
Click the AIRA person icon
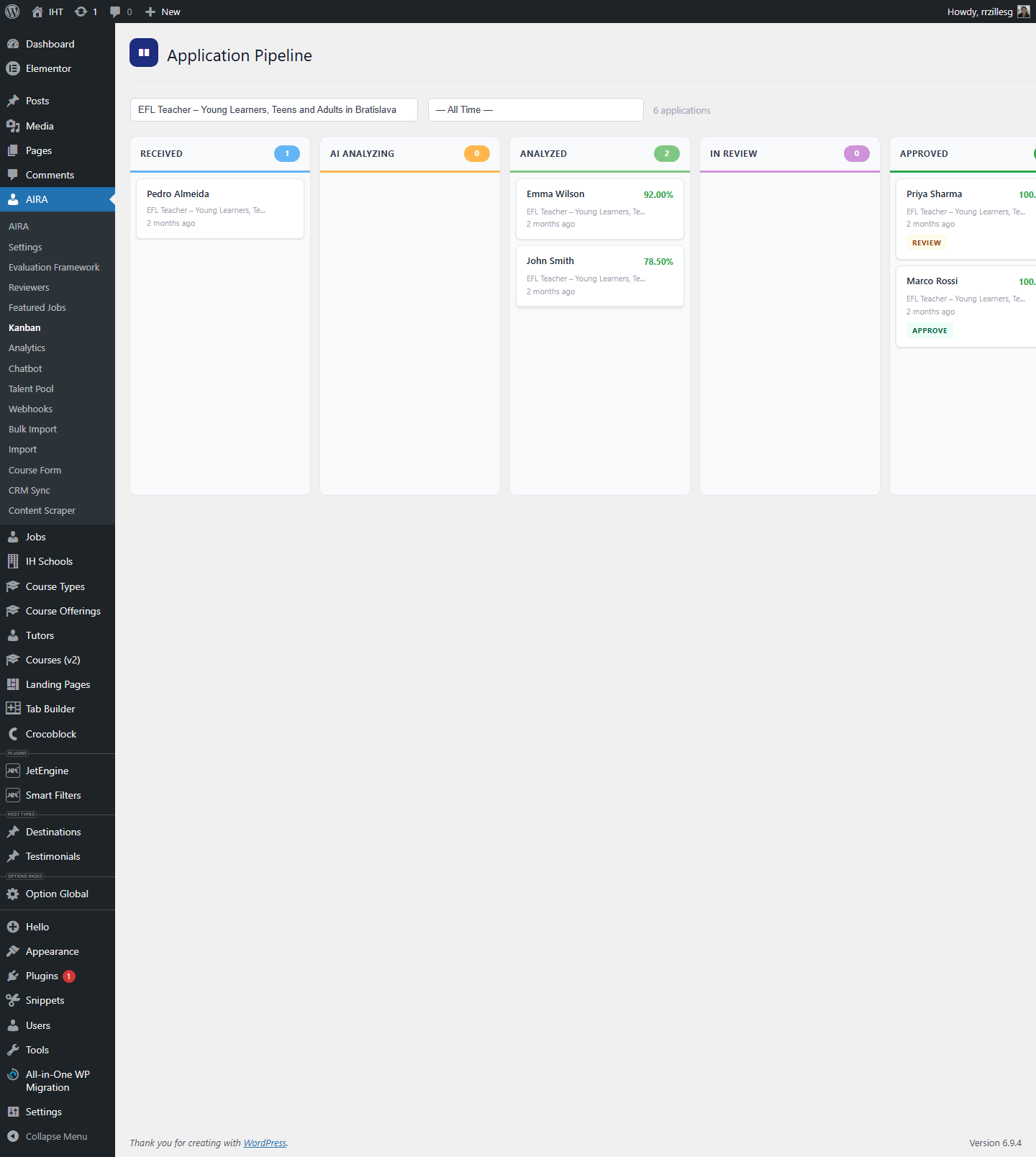tap(13, 199)
